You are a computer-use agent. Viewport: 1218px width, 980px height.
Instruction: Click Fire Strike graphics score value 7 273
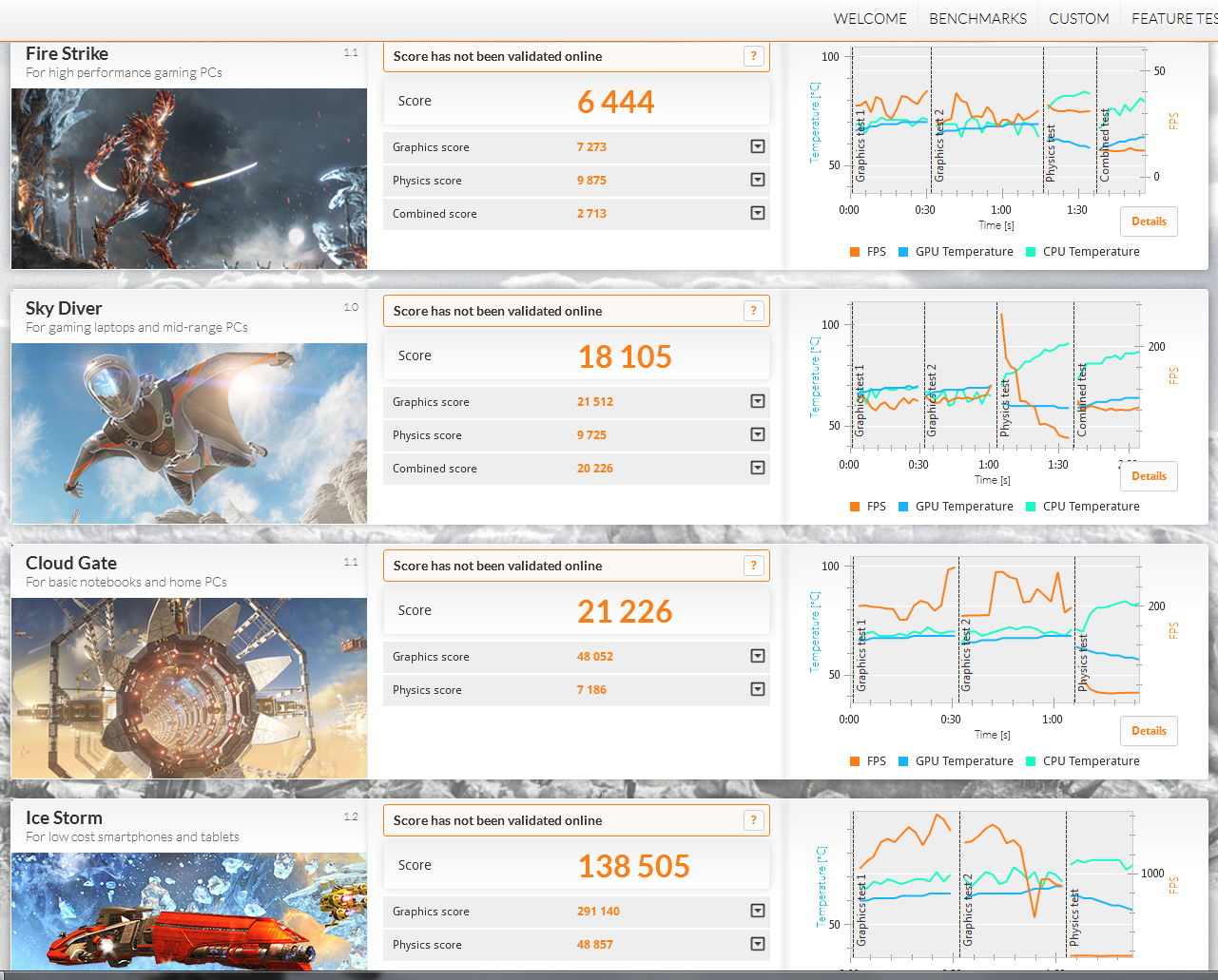click(x=591, y=147)
